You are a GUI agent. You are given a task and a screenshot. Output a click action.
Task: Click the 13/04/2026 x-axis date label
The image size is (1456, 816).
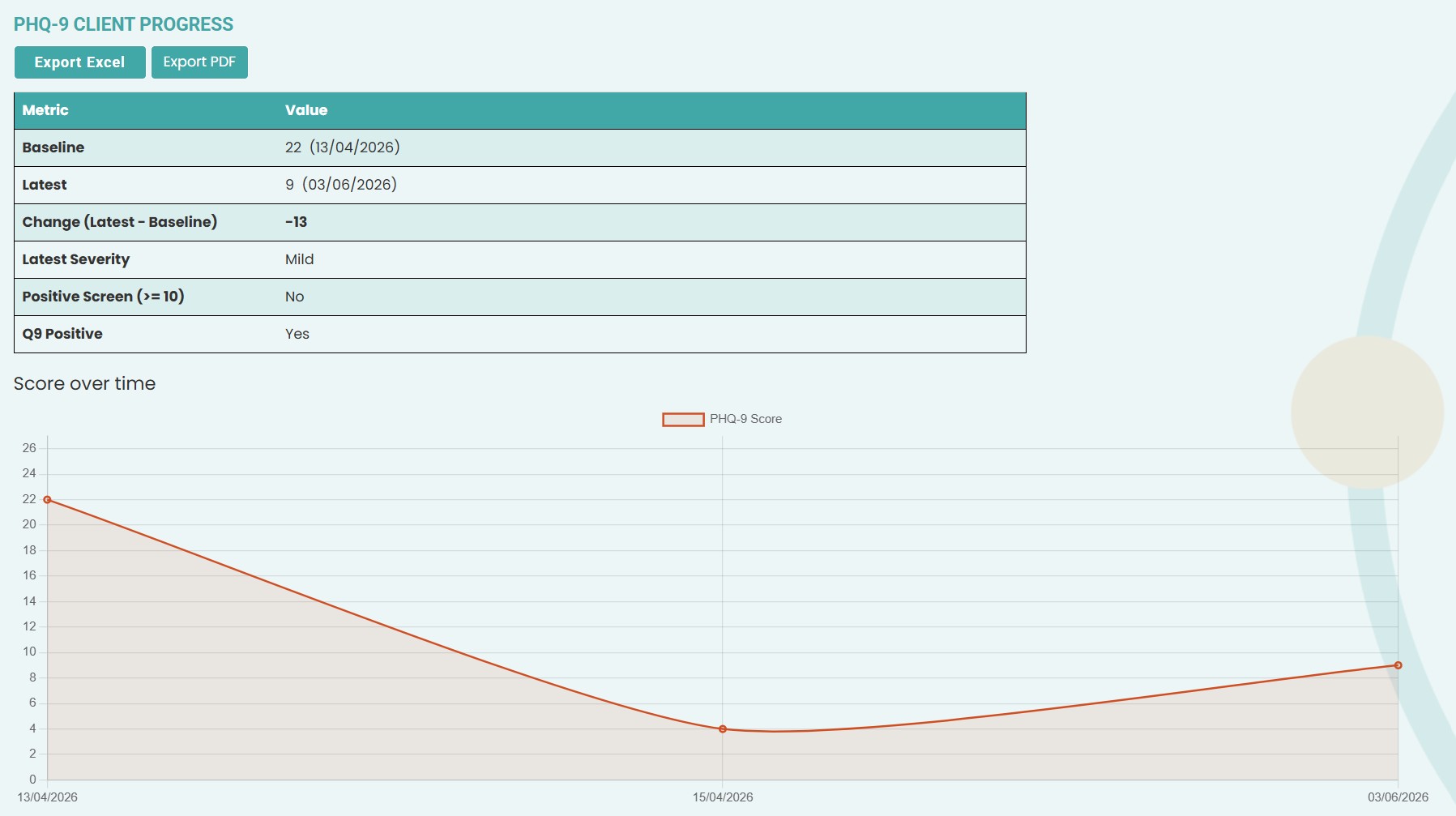coord(48,797)
